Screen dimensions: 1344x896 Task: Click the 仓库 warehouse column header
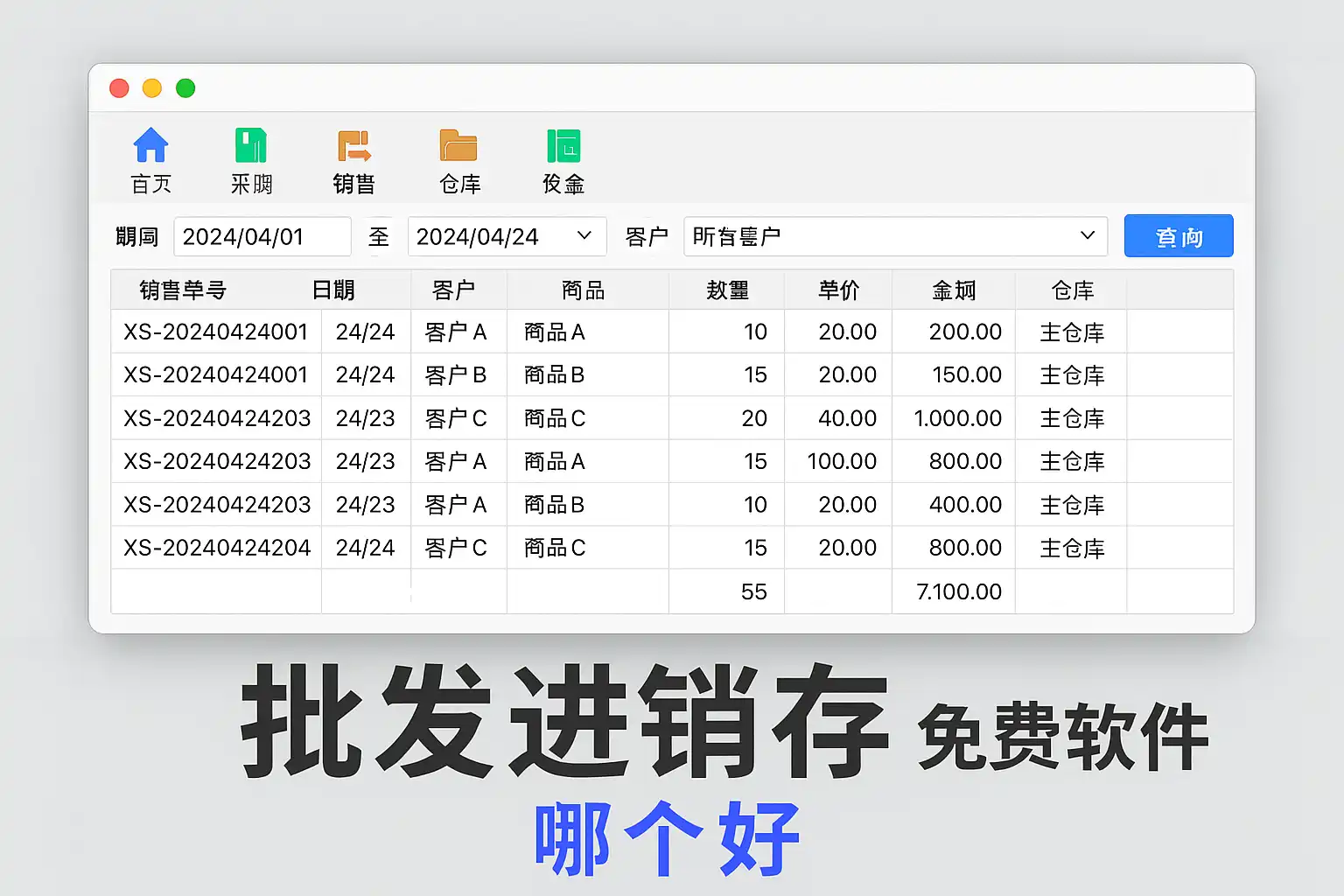click(x=1072, y=290)
